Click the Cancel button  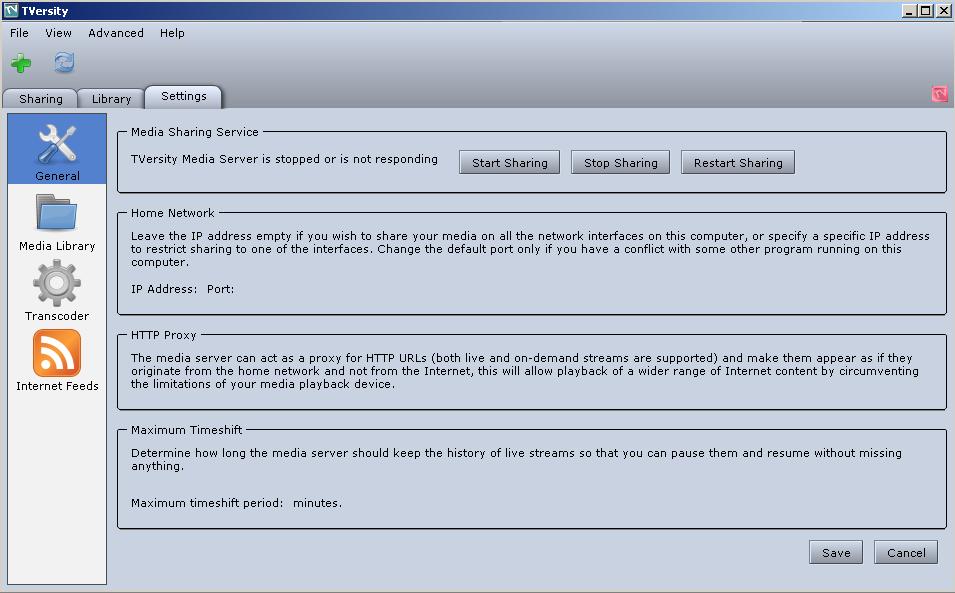(906, 552)
